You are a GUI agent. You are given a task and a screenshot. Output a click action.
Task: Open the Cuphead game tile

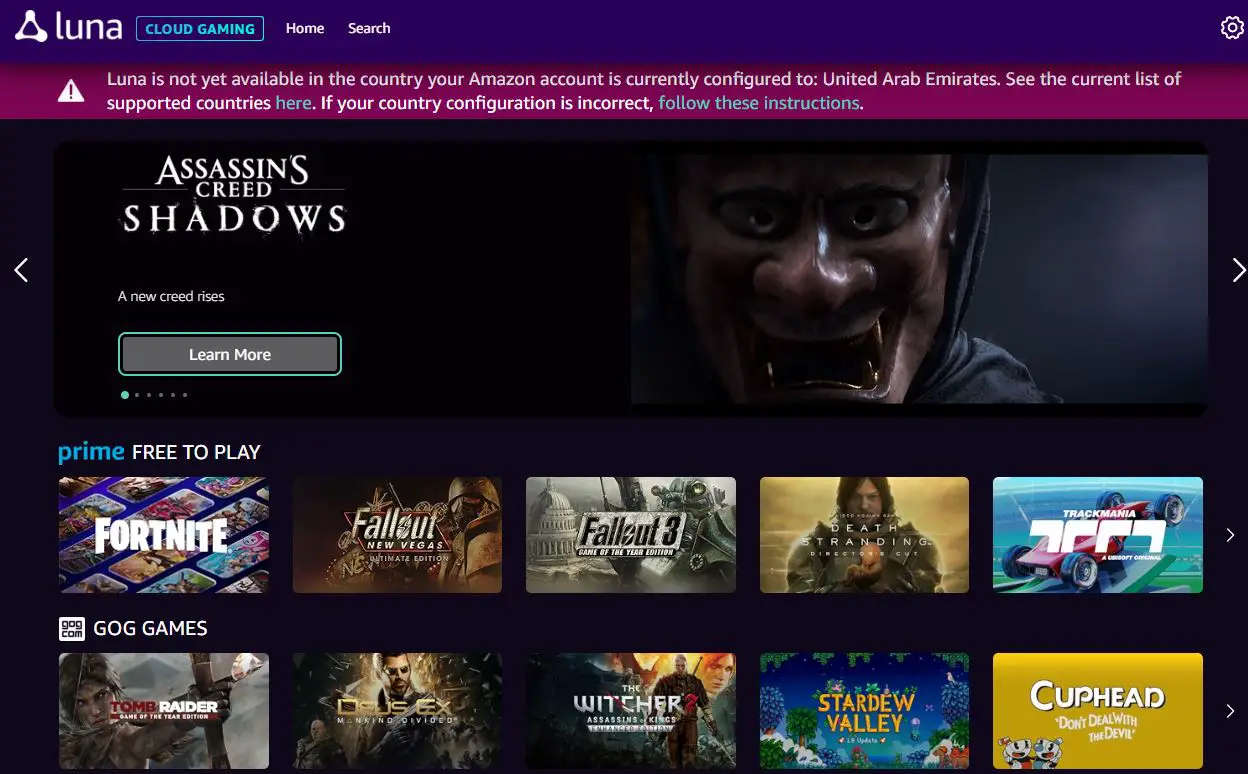click(1097, 711)
